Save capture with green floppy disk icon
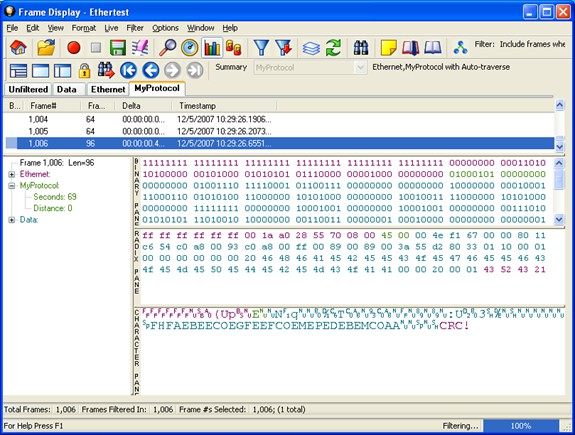The width and height of the screenshot is (575, 435). (118, 48)
